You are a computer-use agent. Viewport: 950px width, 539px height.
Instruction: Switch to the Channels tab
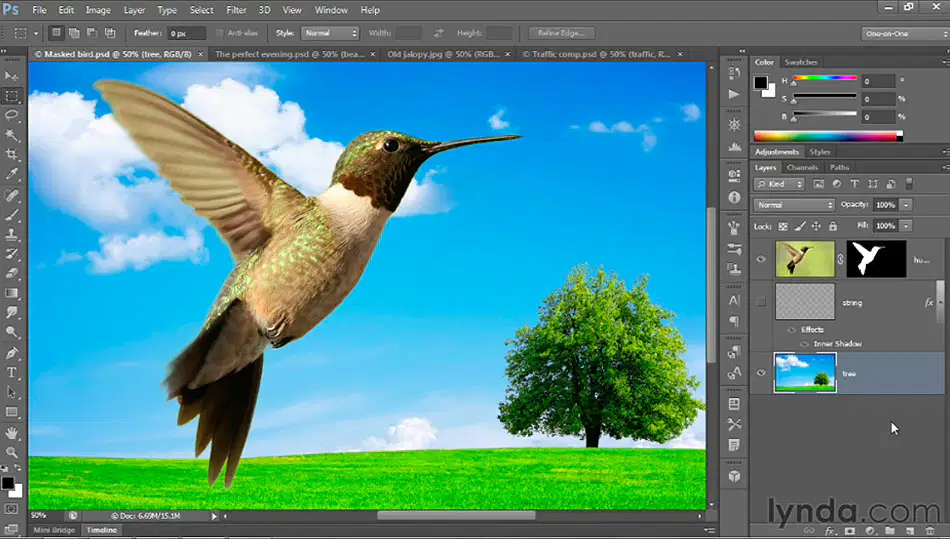click(802, 168)
